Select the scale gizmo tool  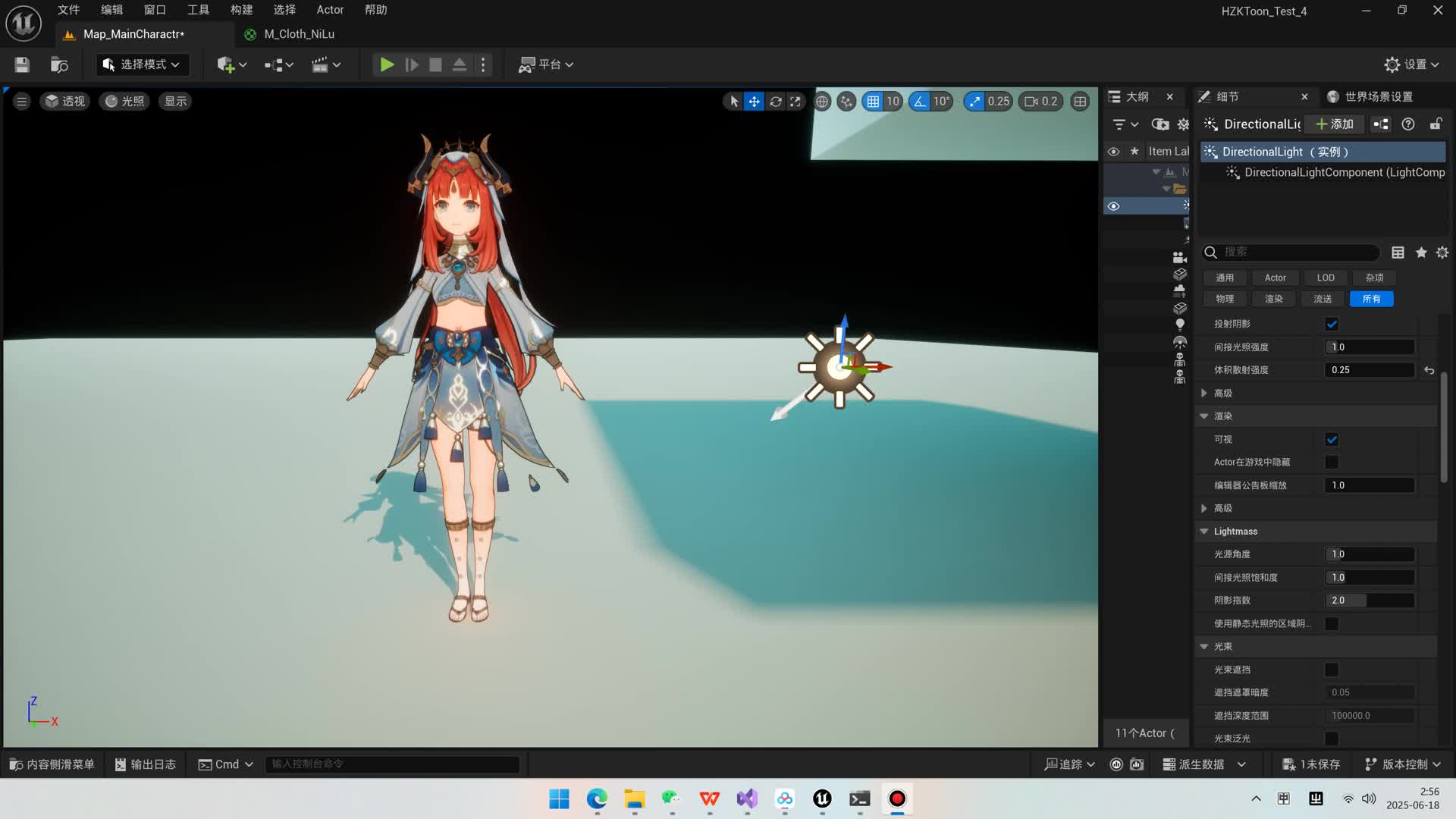click(795, 102)
